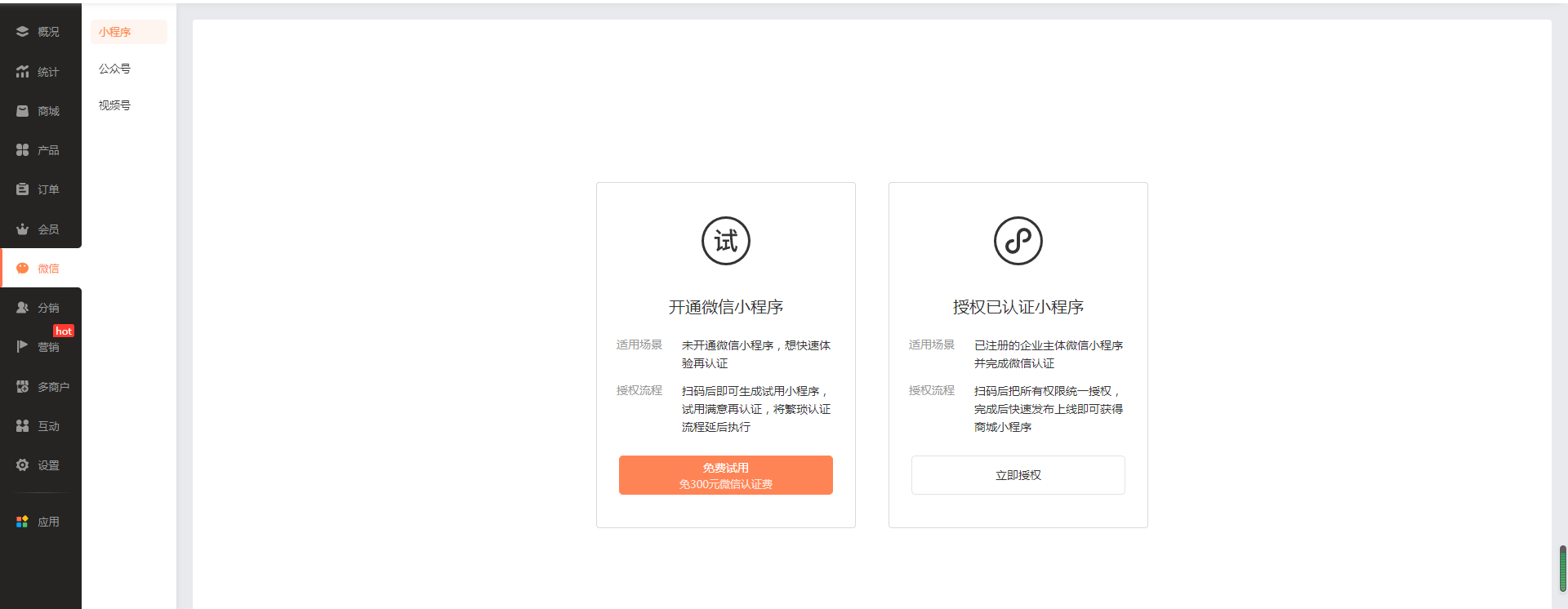Click the text 未开通微信小程序，想快速体验再认证
The image size is (1568, 609).
756,354
